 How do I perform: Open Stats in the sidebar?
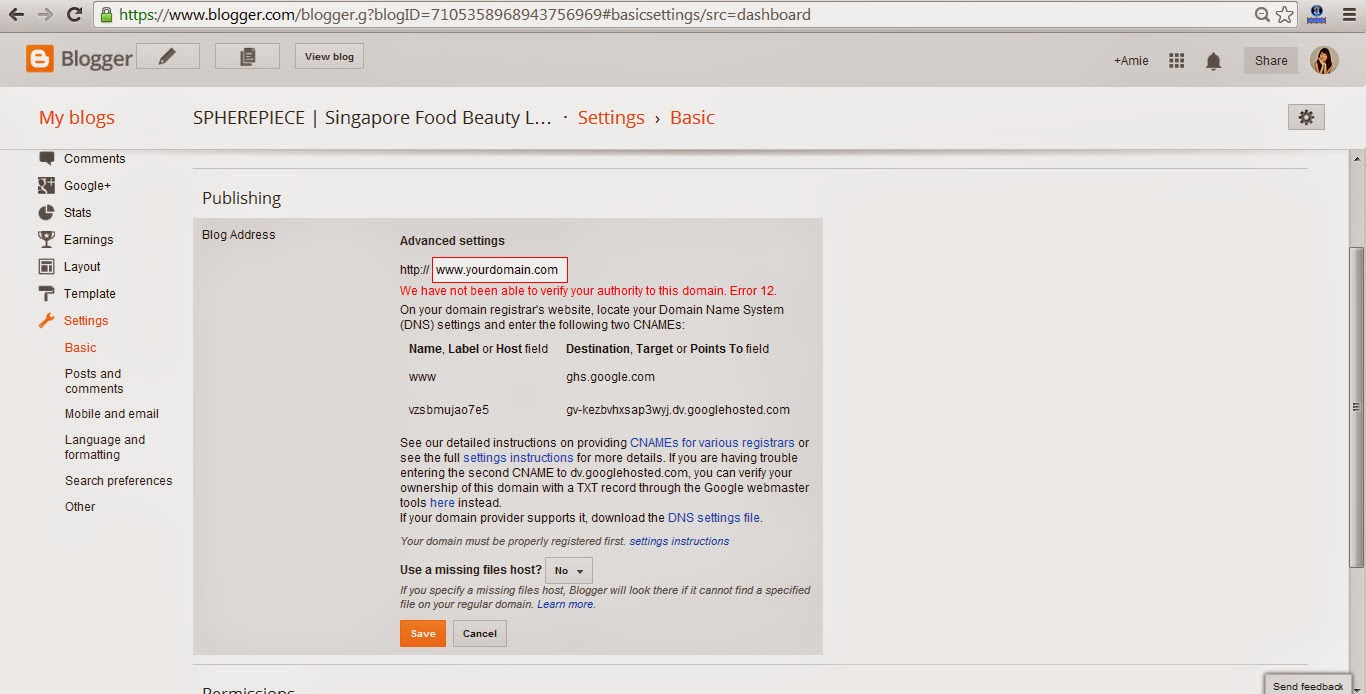point(78,212)
